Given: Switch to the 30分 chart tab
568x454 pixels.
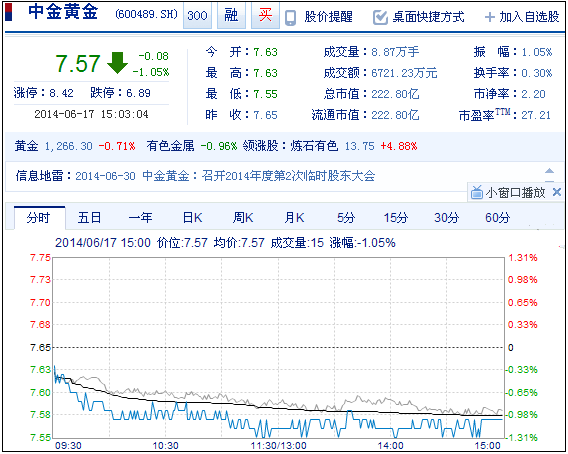Looking at the screenshot, I should point(447,218).
